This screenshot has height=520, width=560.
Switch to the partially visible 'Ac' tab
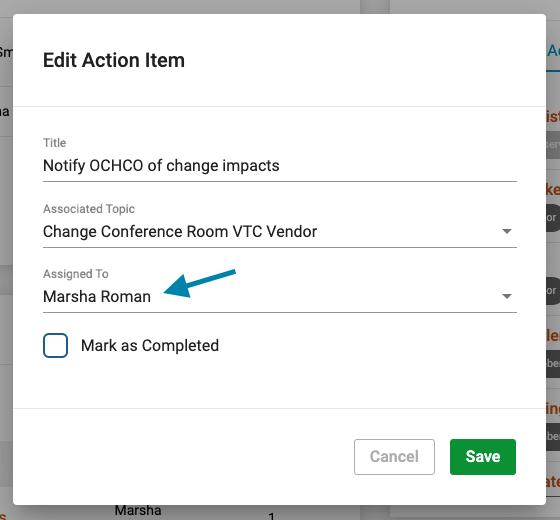click(x=553, y=51)
